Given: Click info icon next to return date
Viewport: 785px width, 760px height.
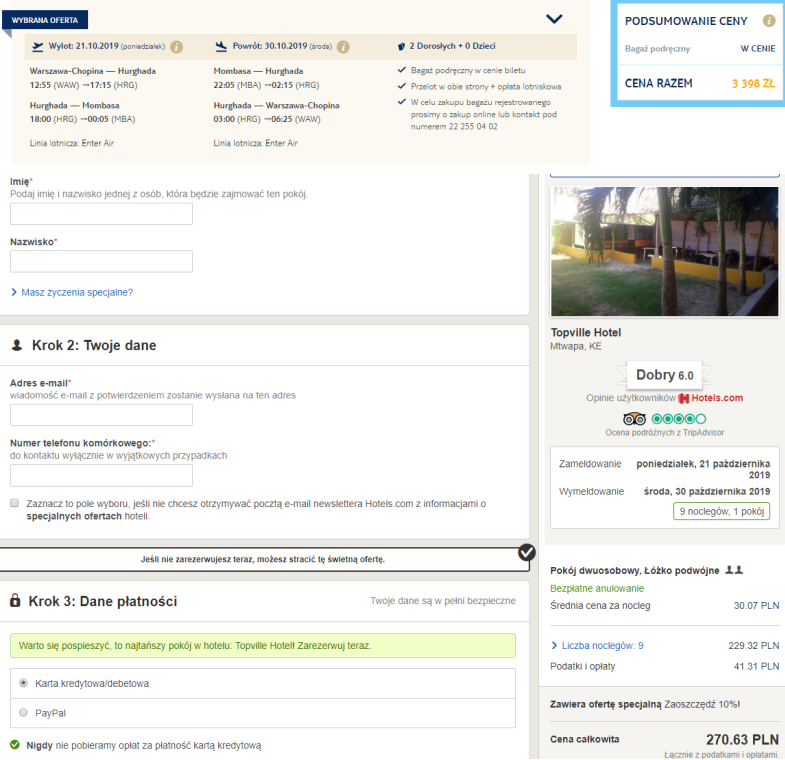Looking at the screenshot, I should pos(343,46).
